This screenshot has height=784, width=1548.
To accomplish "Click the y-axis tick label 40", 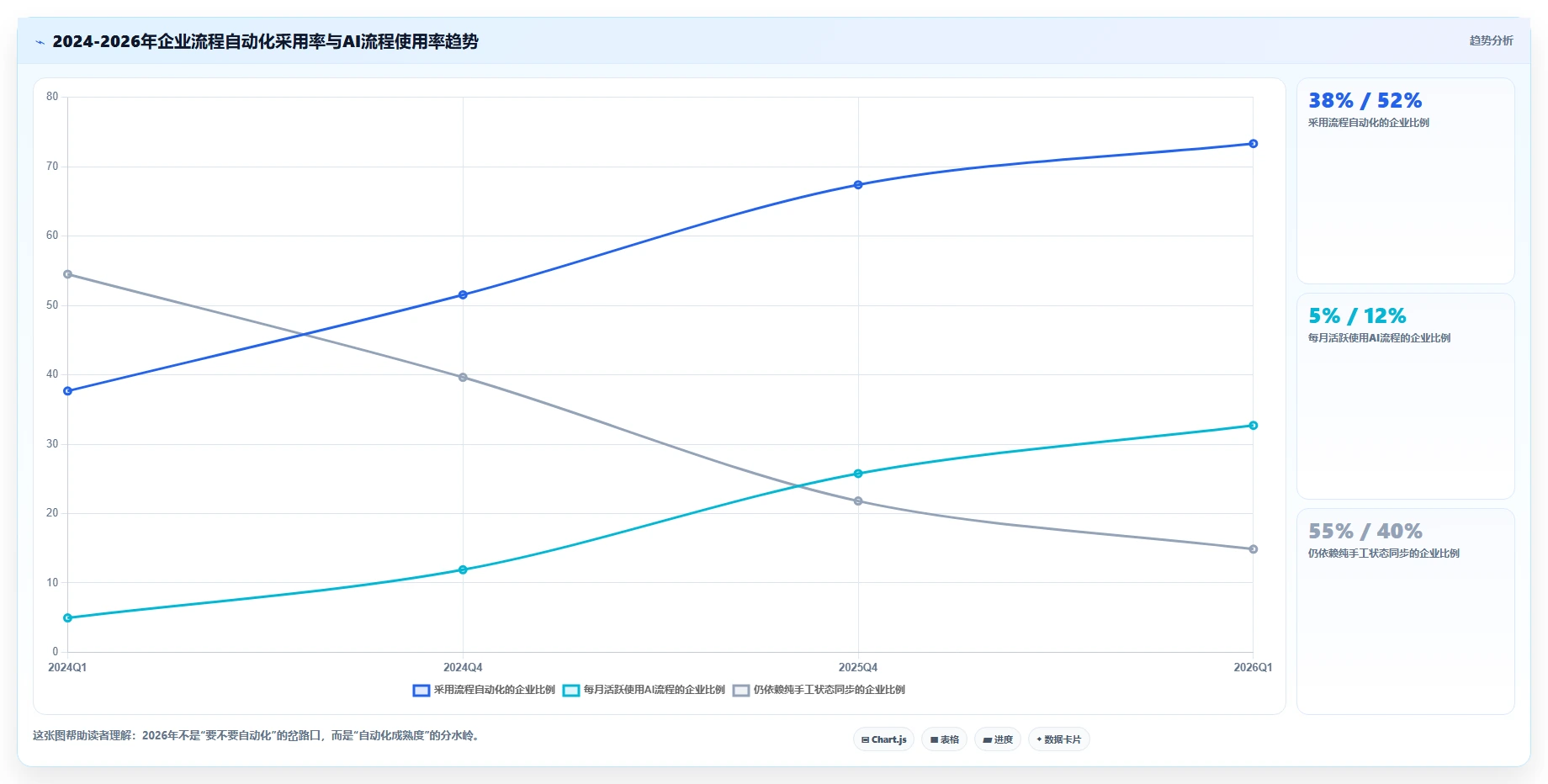I will coord(52,374).
